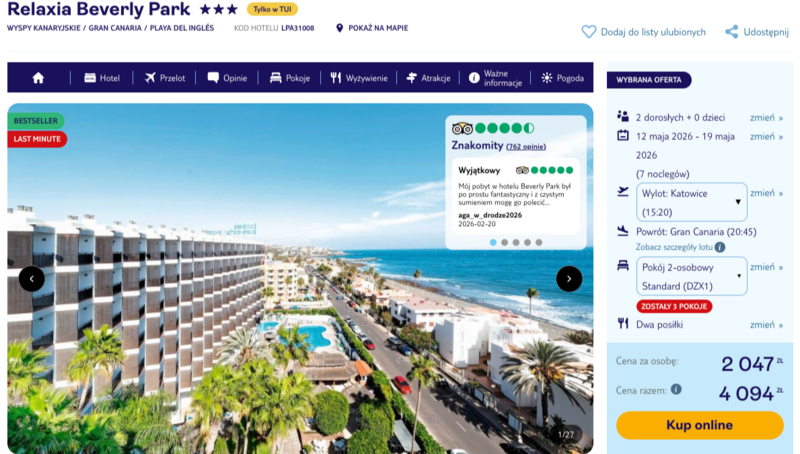The height and width of the screenshot is (454, 800).
Task: Change meal plan via zmień next to Dwa posiłki
Action: [766, 324]
